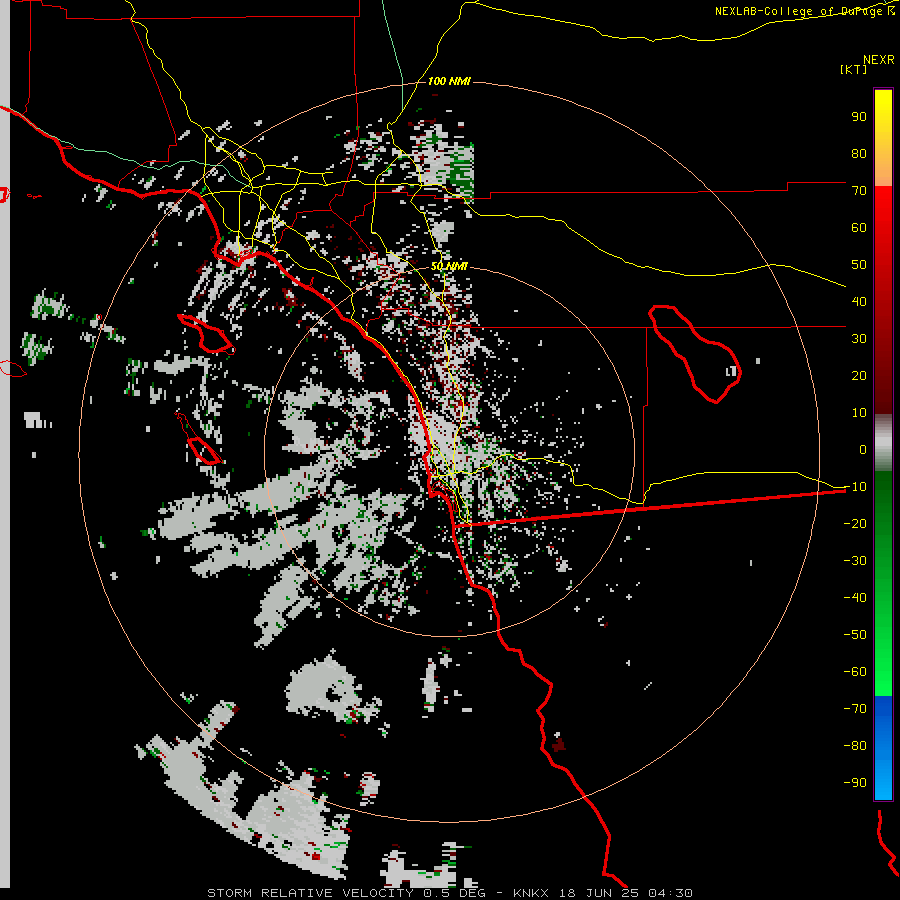The height and width of the screenshot is (900, 900).
Task: Click the positive 70 scale value
Action: tap(859, 191)
